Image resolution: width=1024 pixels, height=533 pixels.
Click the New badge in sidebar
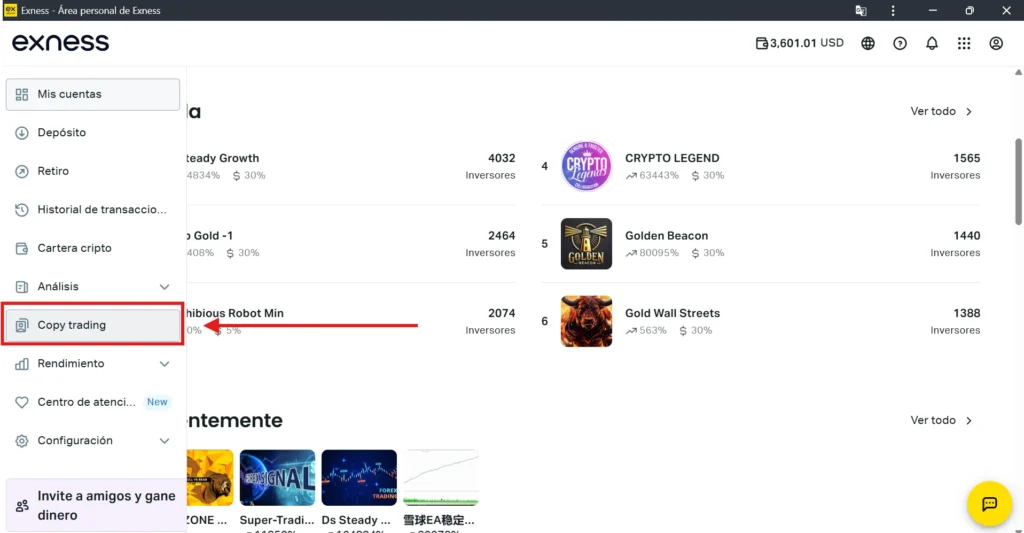point(157,402)
